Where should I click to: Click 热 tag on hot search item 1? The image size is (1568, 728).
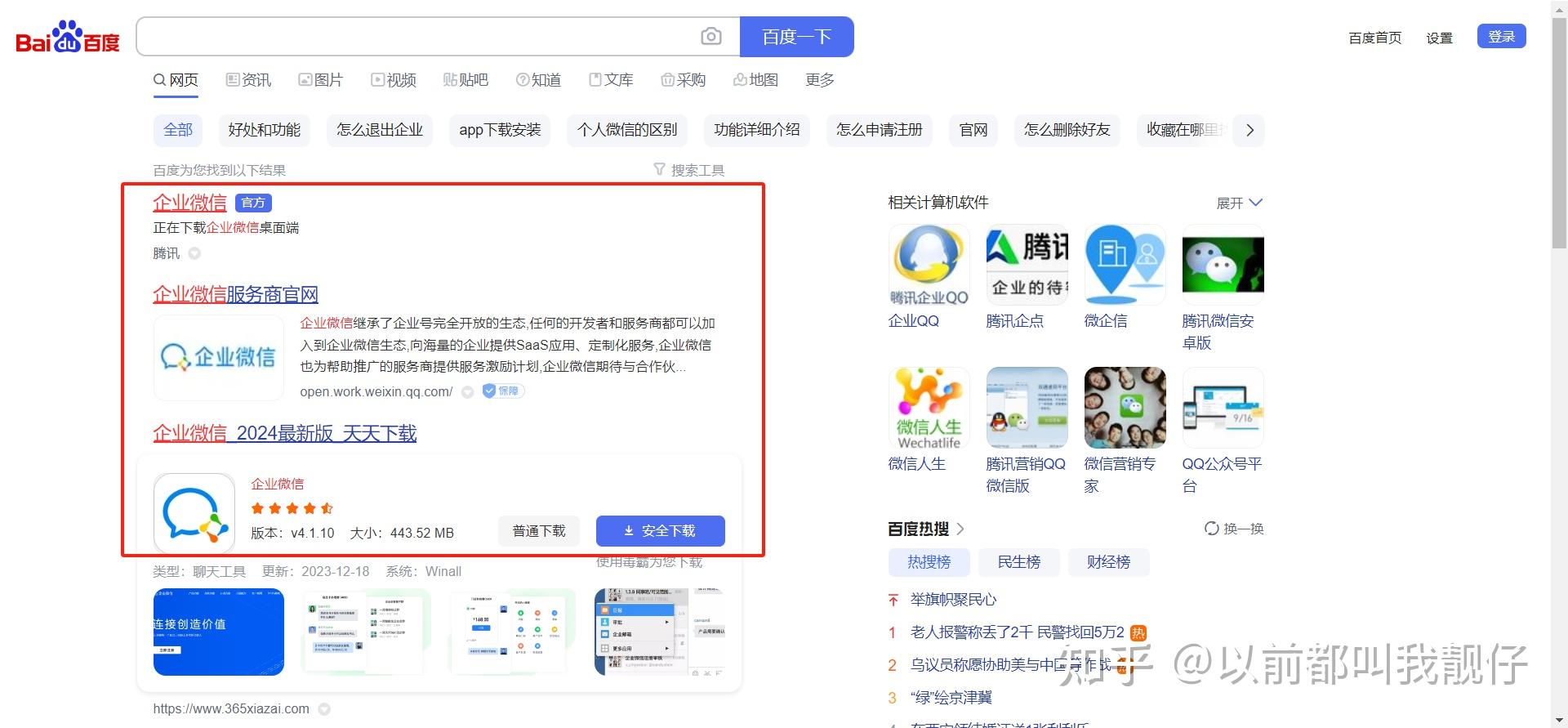[x=1138, y=632]
